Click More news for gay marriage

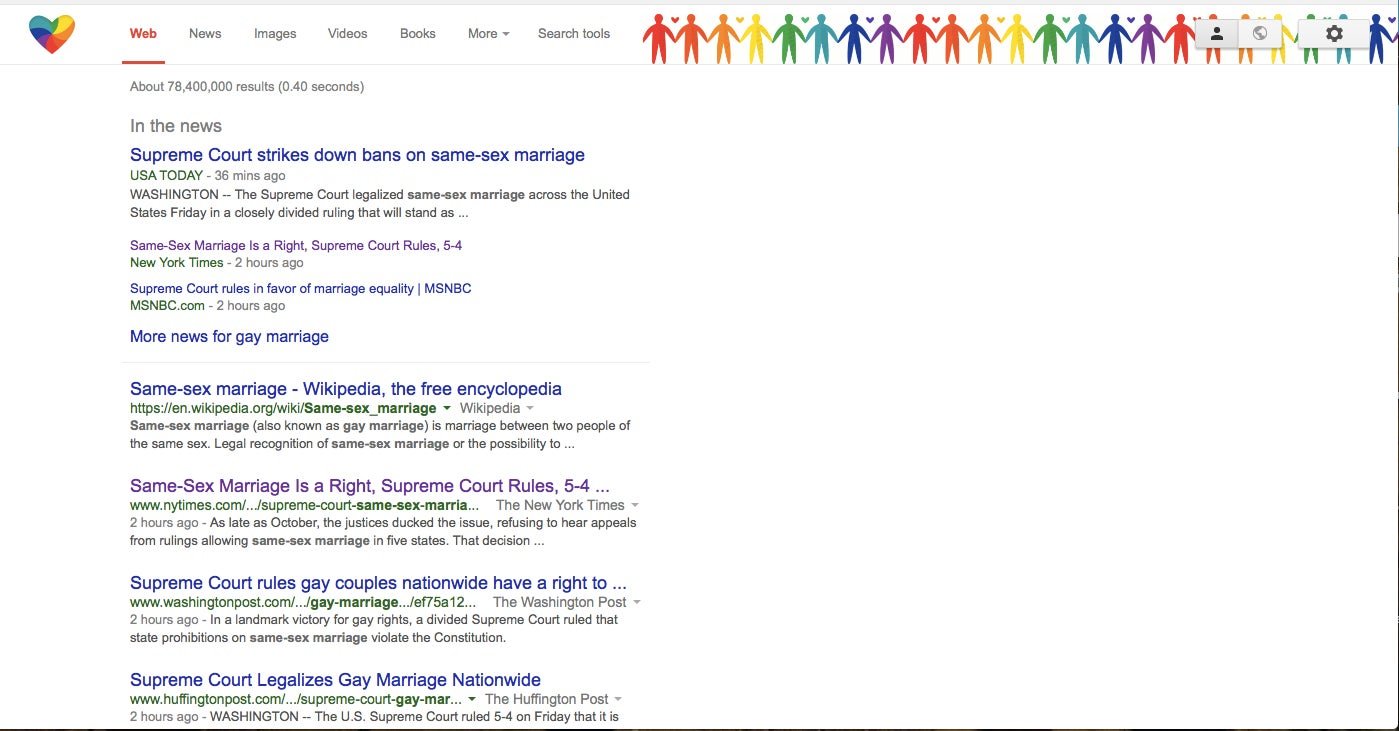tap(229, 336)
